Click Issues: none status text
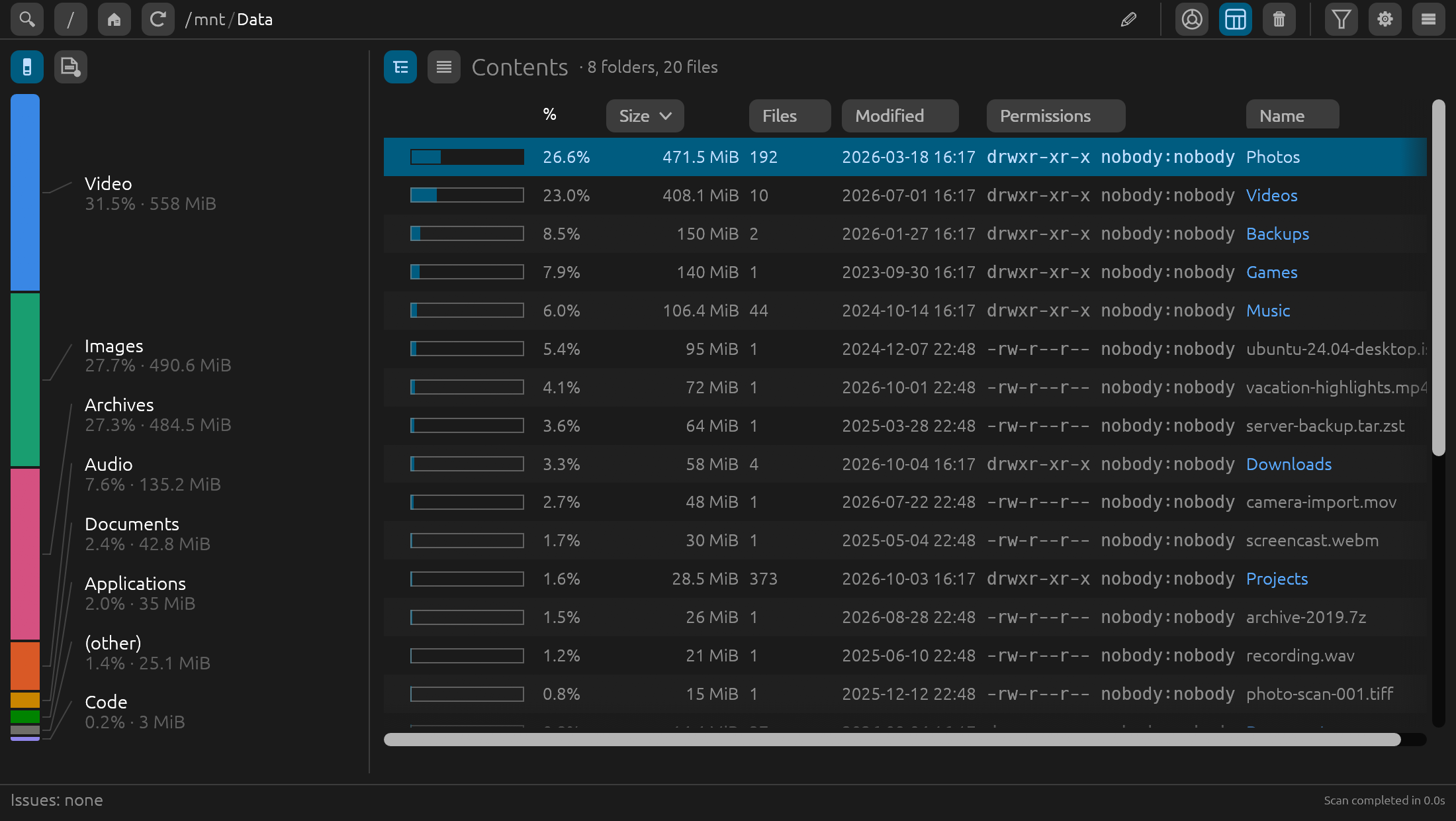 (57, 800)
